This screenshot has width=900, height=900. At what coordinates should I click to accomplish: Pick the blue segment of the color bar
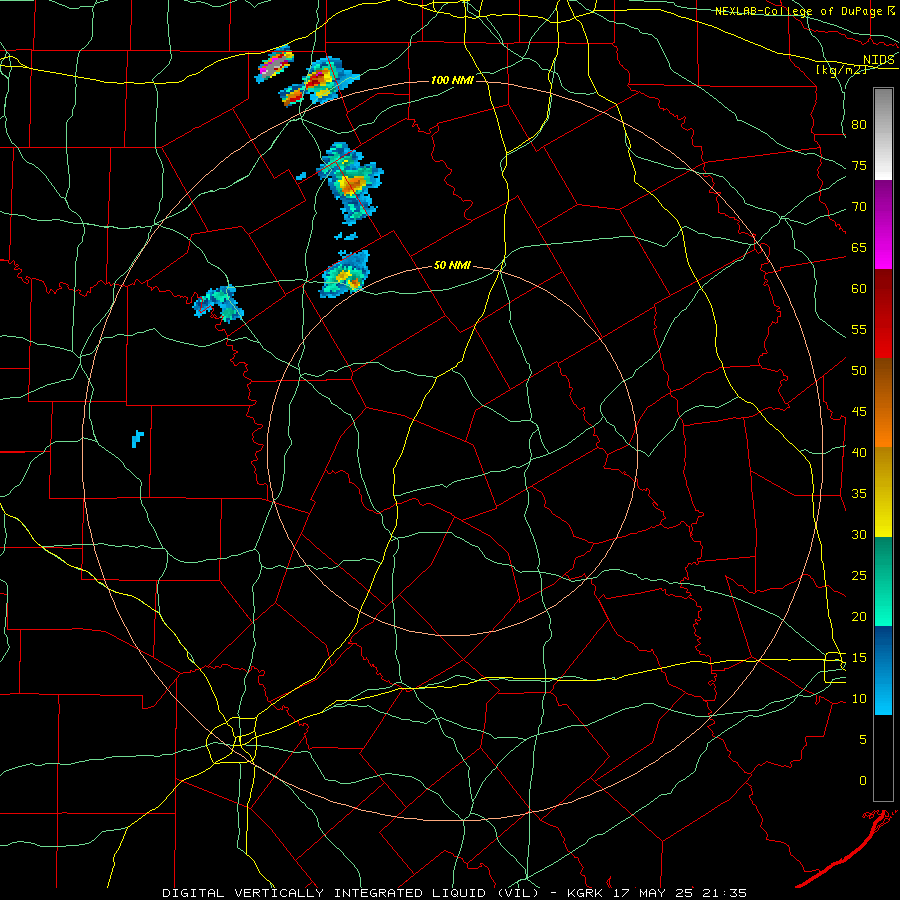(x=883, y=670)
